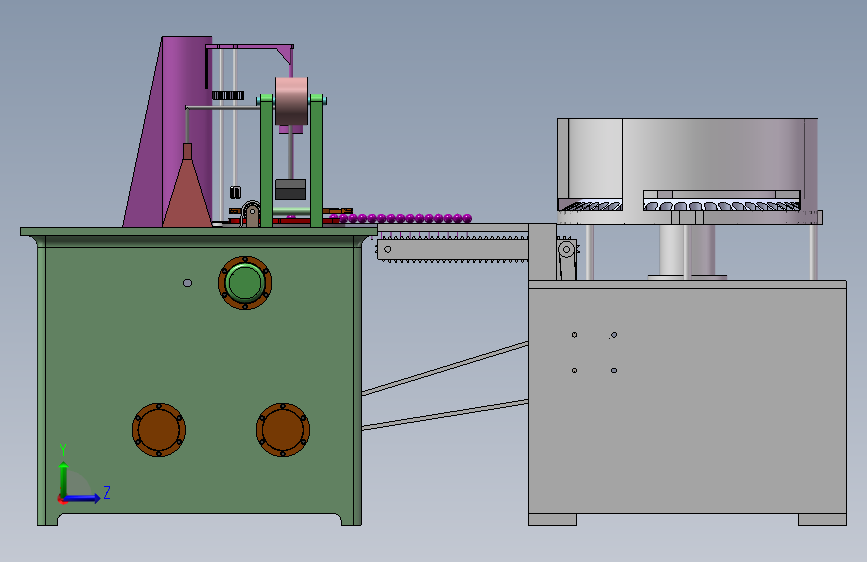This screenshot has height=562, width=867.
Task: Select the lower diagonal connecting rod
Action: click(x=445, y=415)
